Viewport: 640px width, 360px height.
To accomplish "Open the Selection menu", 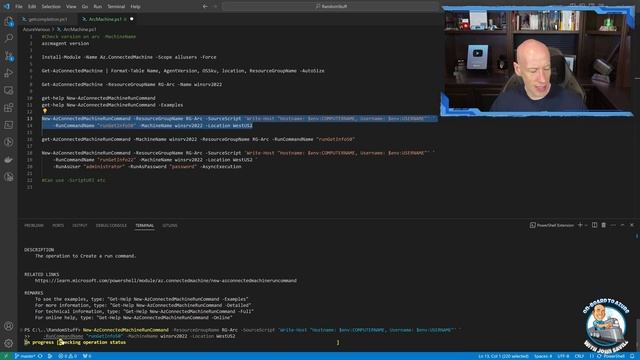I will point(51,7).
